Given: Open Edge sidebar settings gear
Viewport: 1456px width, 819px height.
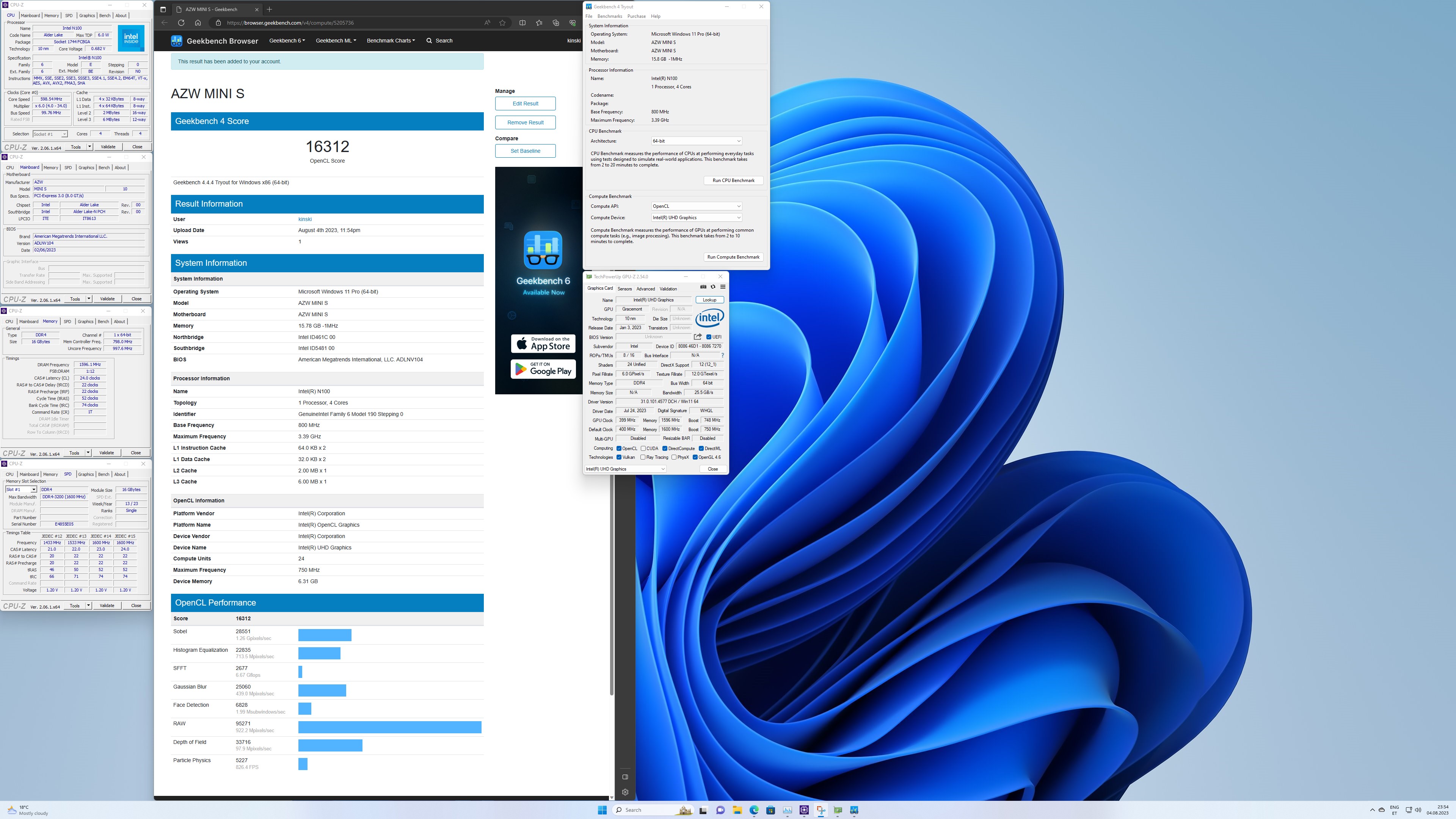Looking at the screenshot, I should pos(625,792).
